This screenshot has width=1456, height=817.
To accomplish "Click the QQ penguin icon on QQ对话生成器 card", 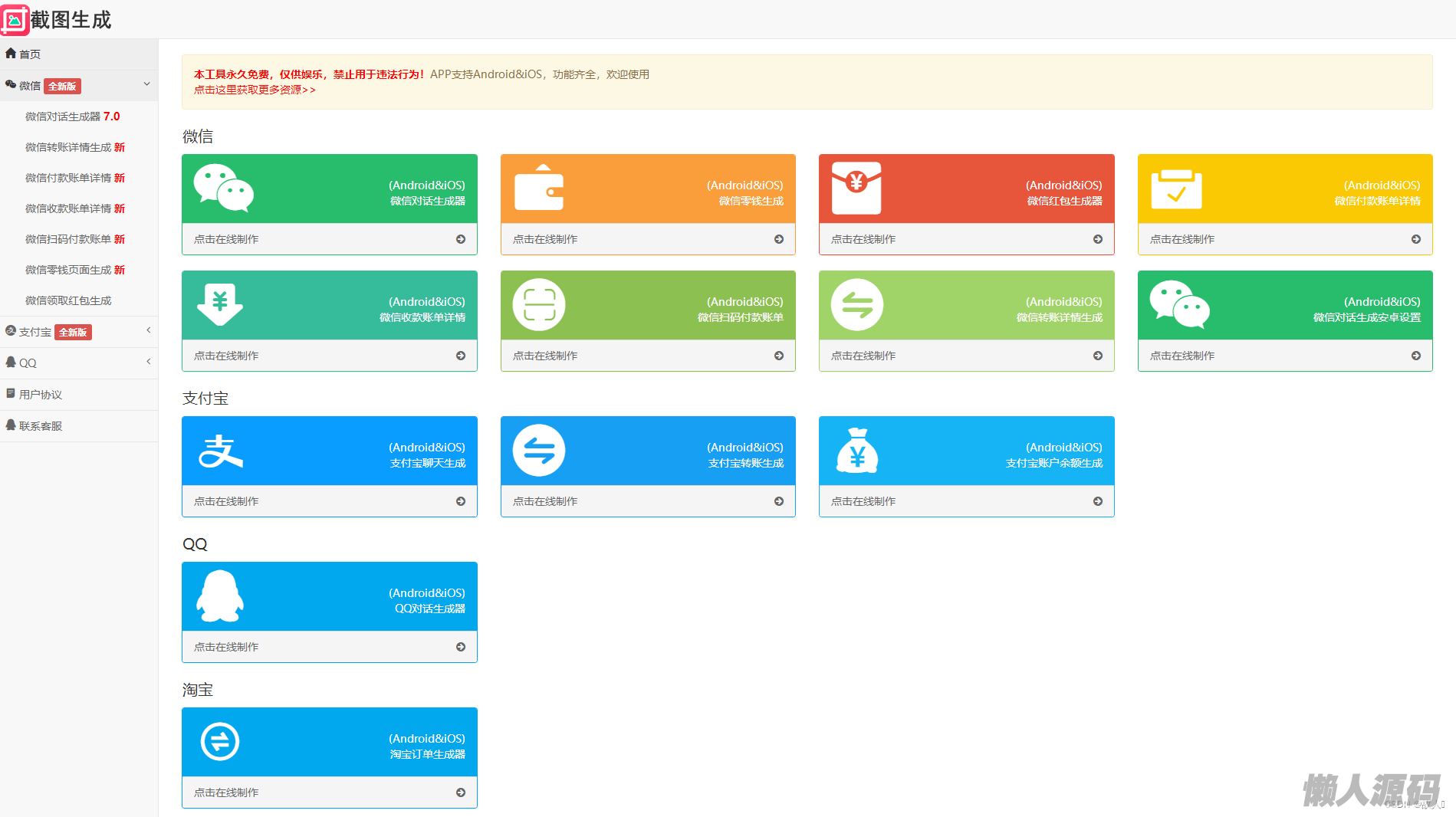I will pyautogui.click(x=220, y=596).
